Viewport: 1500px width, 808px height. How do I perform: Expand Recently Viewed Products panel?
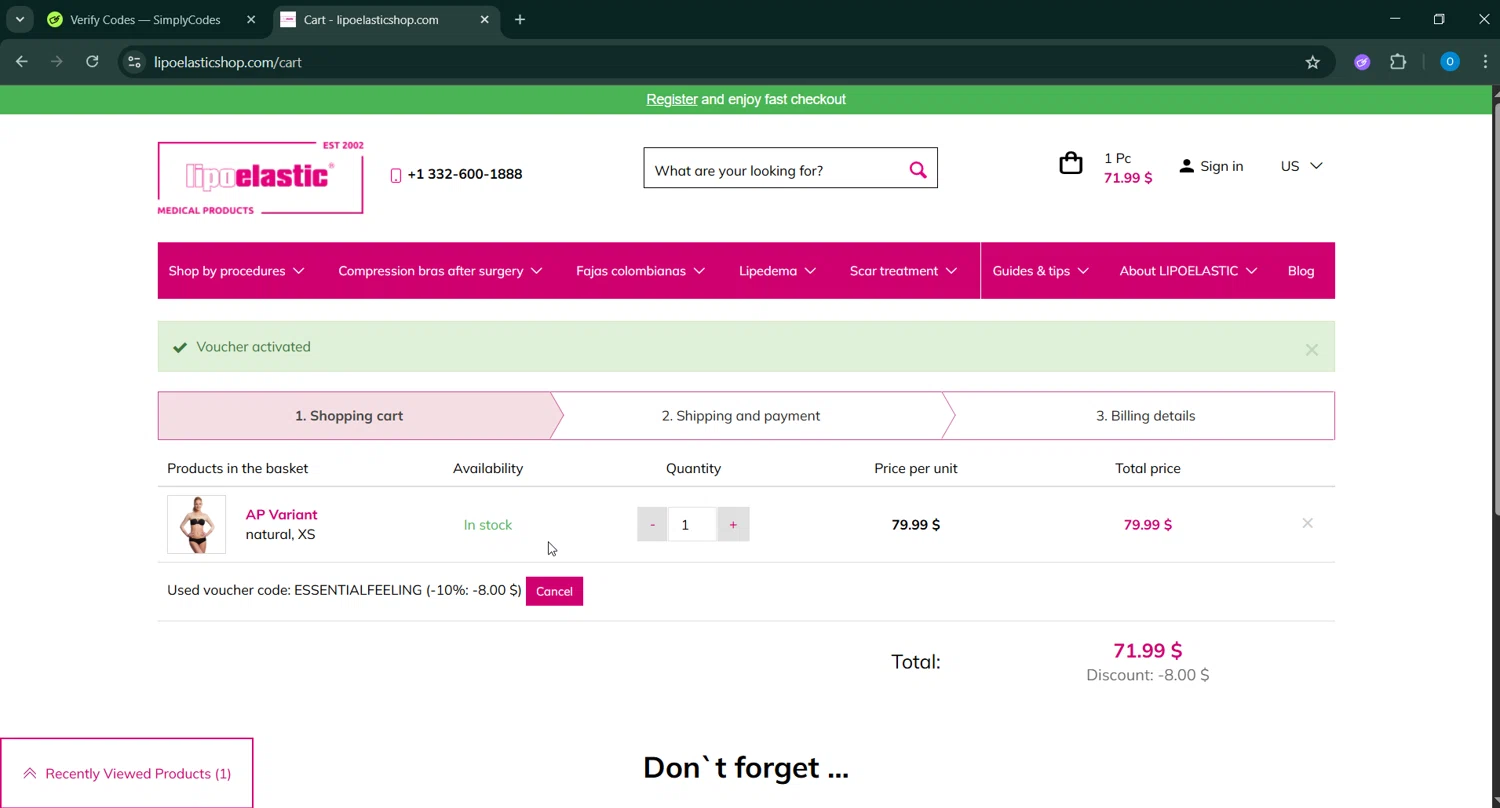127,773
